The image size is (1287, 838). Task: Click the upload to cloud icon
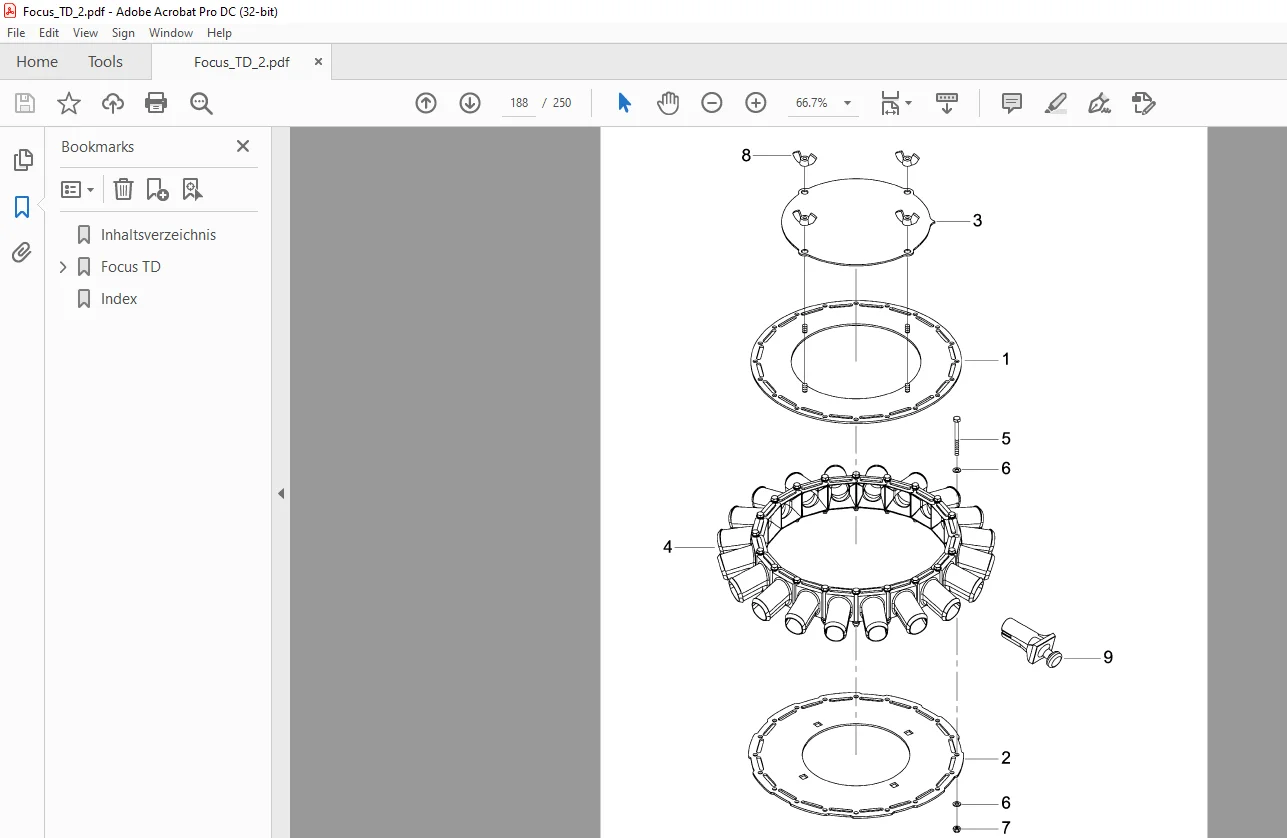pyautogui.click(x=113, y=103)
